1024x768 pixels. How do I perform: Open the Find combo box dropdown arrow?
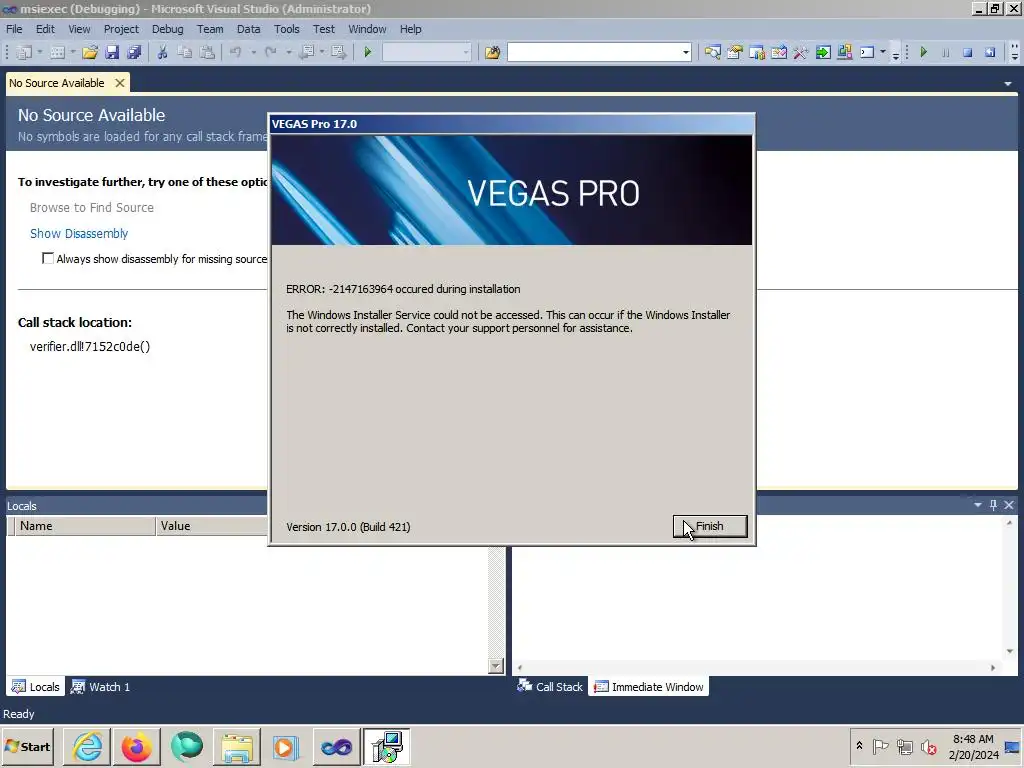(x=686, y=52)
